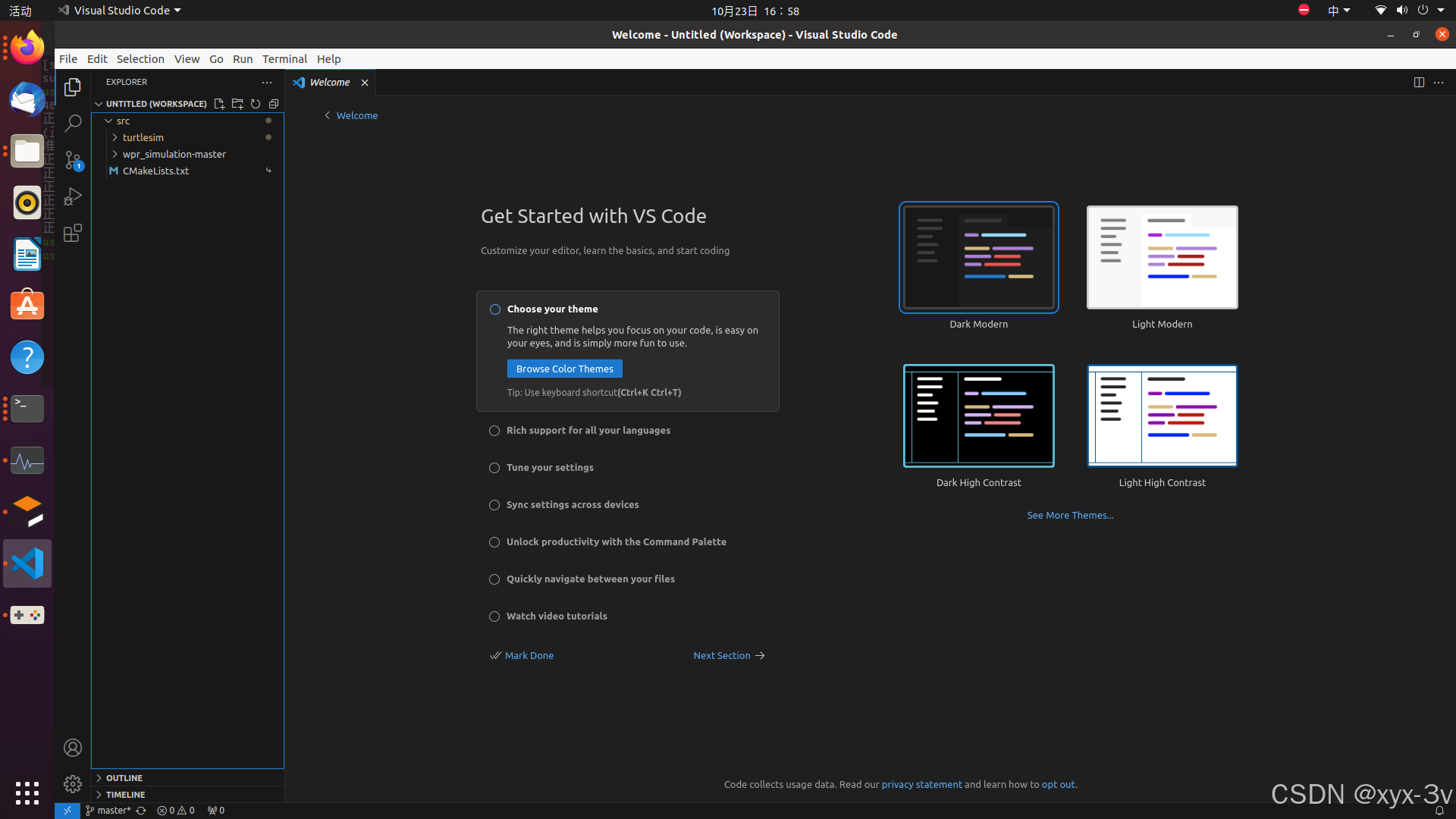Click See More Themes link
This screenshot has height=819, width=1456.
click(1070, 515)
